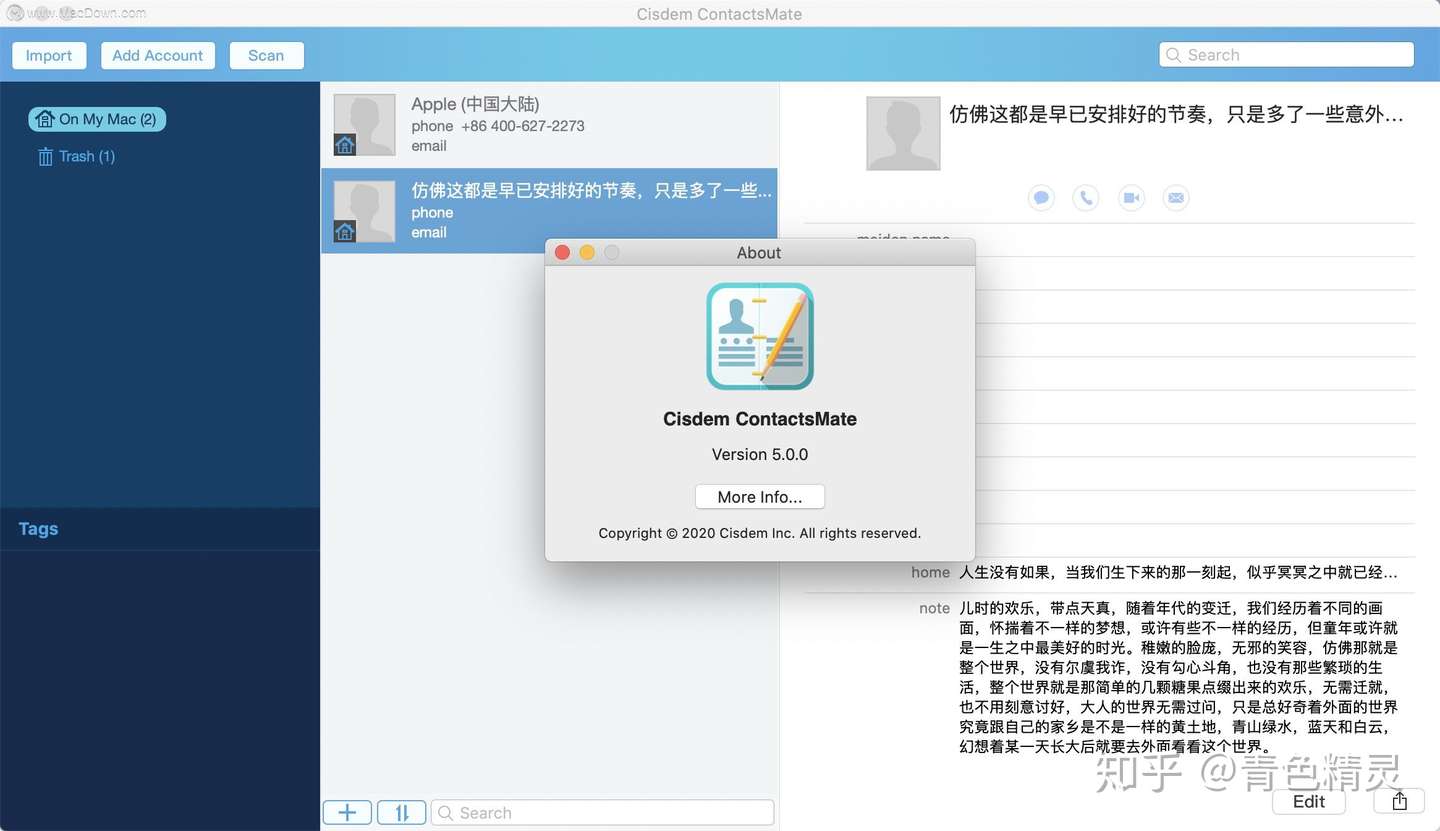Click the Version 5.0.0 text

tap(760, 454)
